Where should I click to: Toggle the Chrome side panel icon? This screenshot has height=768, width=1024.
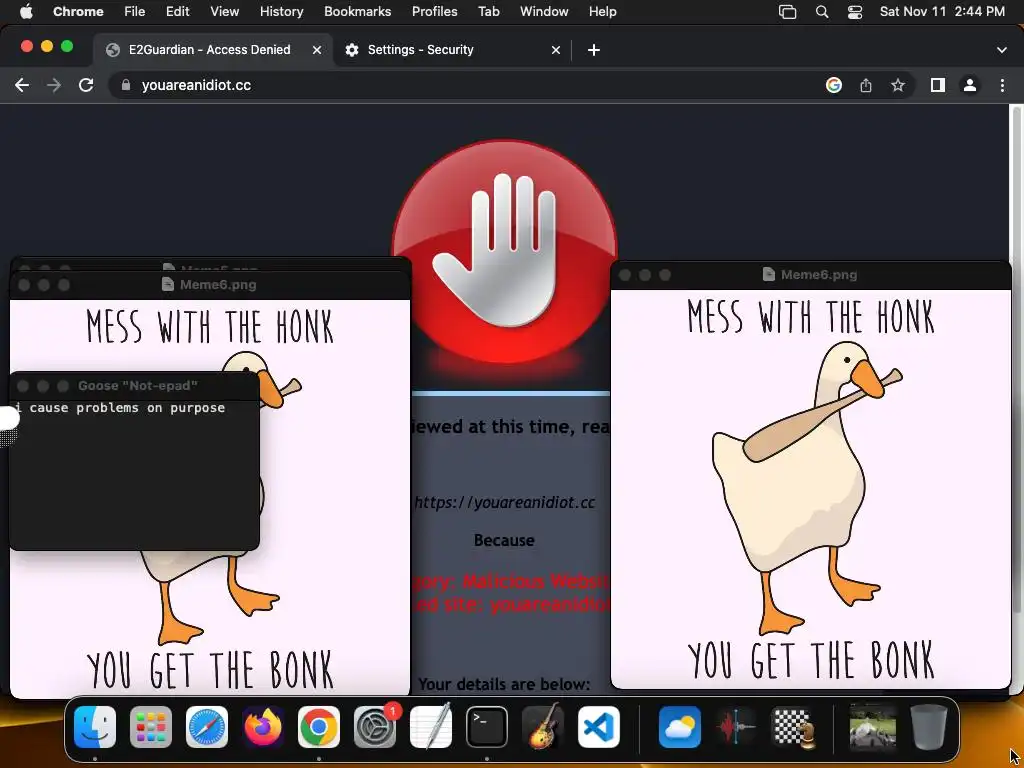pos(938,85)
